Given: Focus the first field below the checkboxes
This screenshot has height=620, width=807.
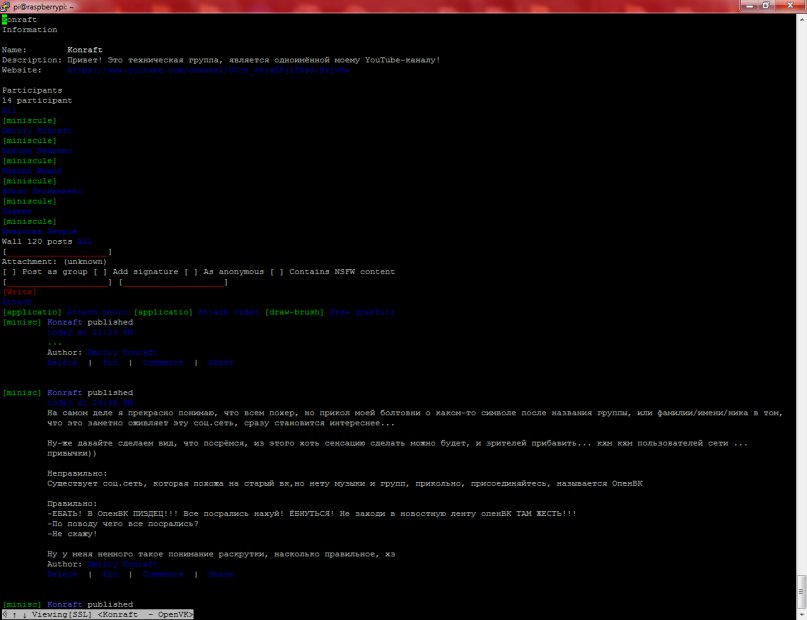Looking at the screenshot, I should [57, 282].
